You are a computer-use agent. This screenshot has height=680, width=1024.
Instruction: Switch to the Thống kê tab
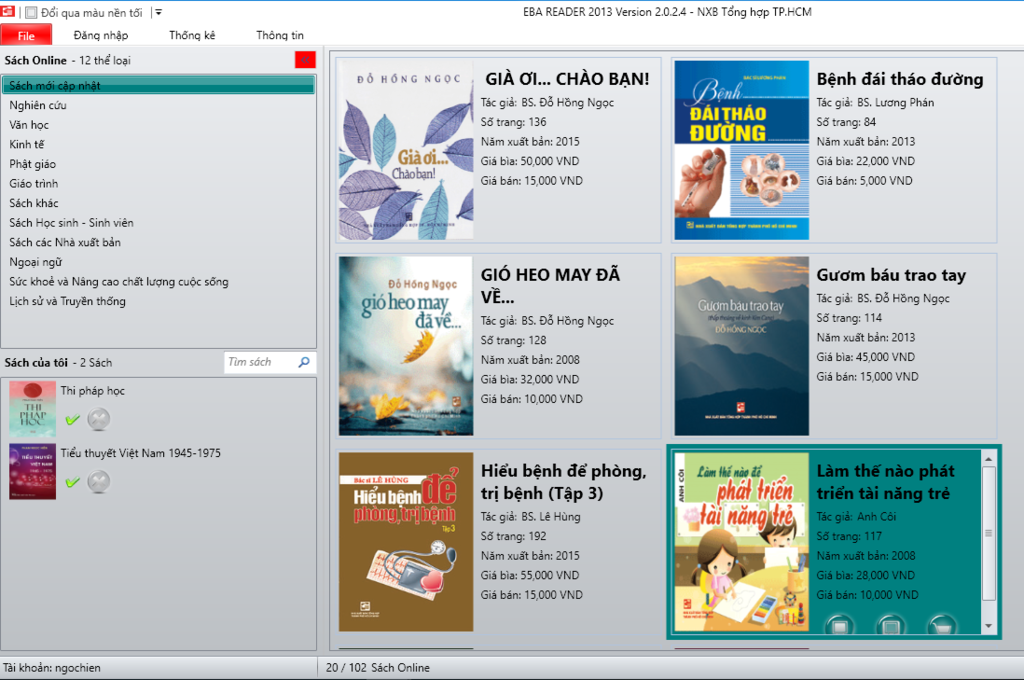tap(192, 35)
